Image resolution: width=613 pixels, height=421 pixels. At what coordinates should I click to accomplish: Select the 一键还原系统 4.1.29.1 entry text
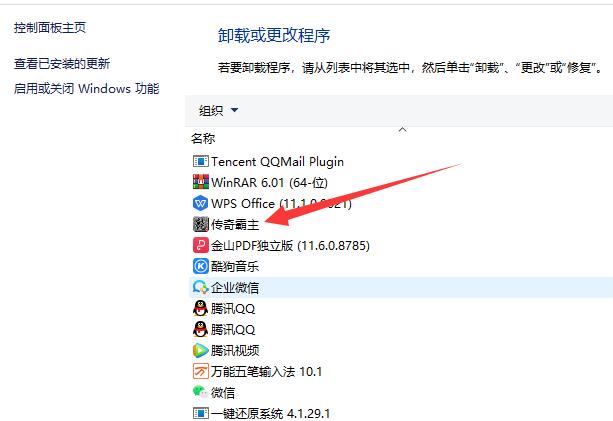pyautogui.click(x=271, y=414)
